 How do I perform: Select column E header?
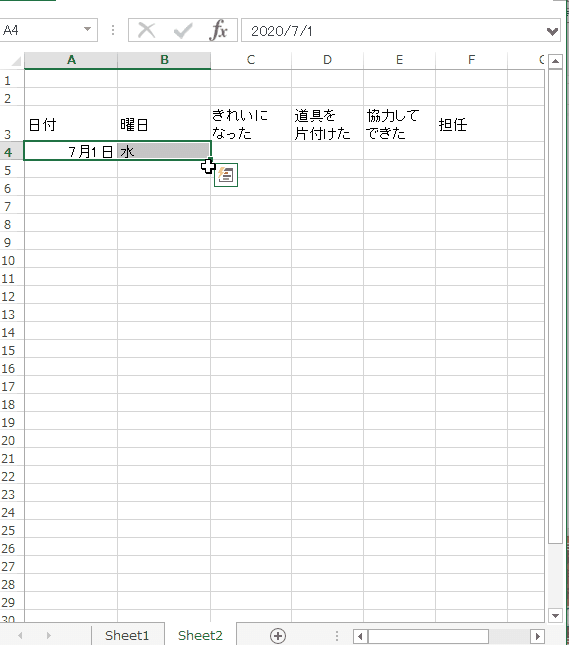[x=399, y=60]
